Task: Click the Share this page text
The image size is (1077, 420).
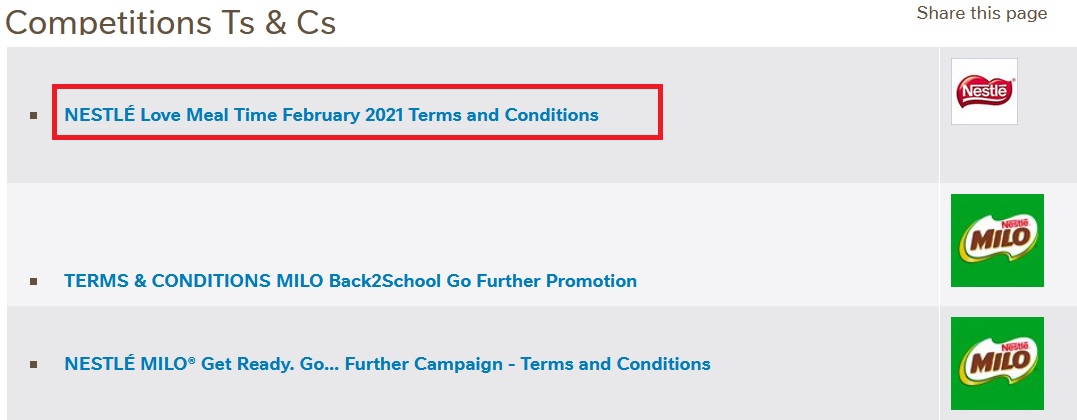Action: point(981,13)
